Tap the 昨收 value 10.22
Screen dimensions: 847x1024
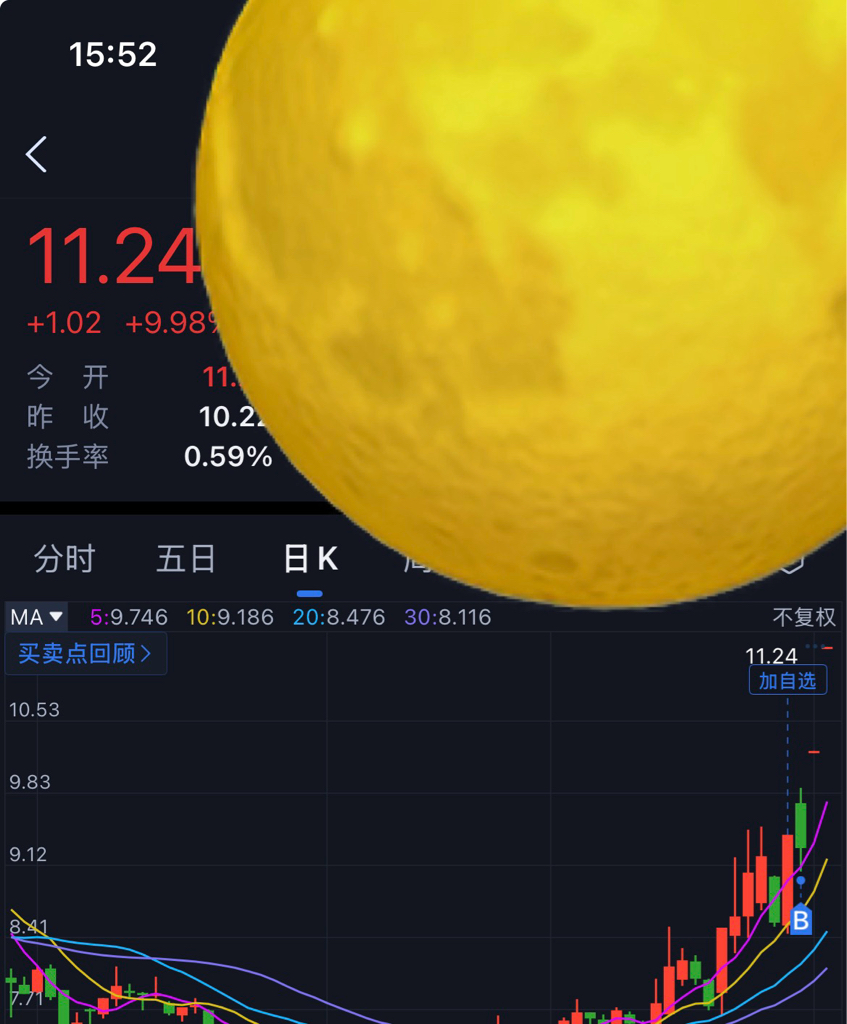232,417
